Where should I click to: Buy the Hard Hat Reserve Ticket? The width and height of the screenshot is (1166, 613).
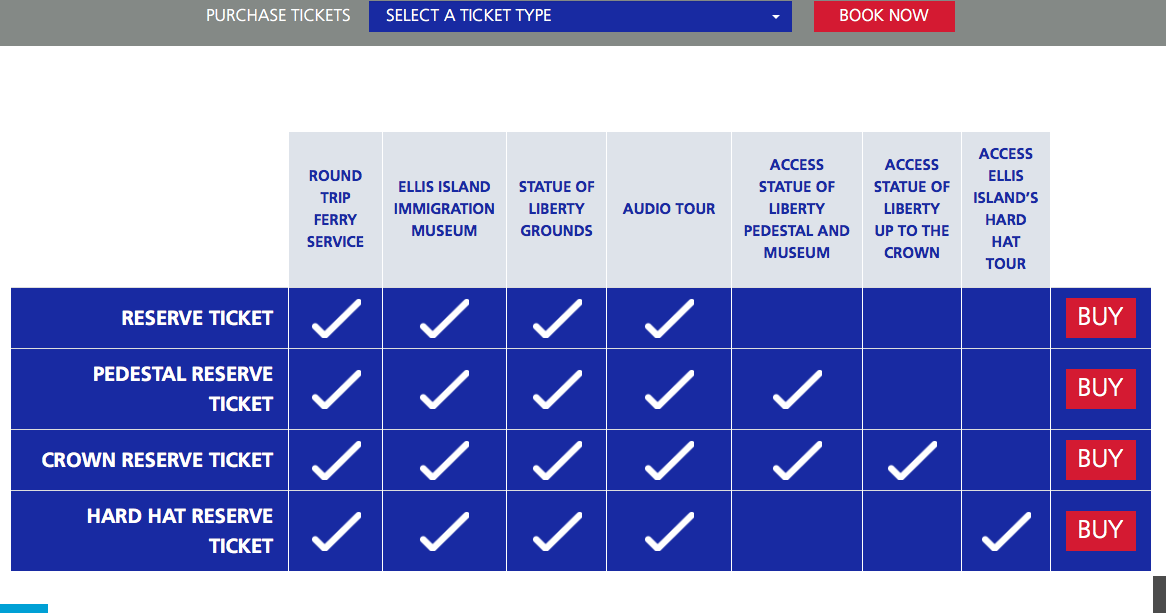click(x=1101, y=530)
